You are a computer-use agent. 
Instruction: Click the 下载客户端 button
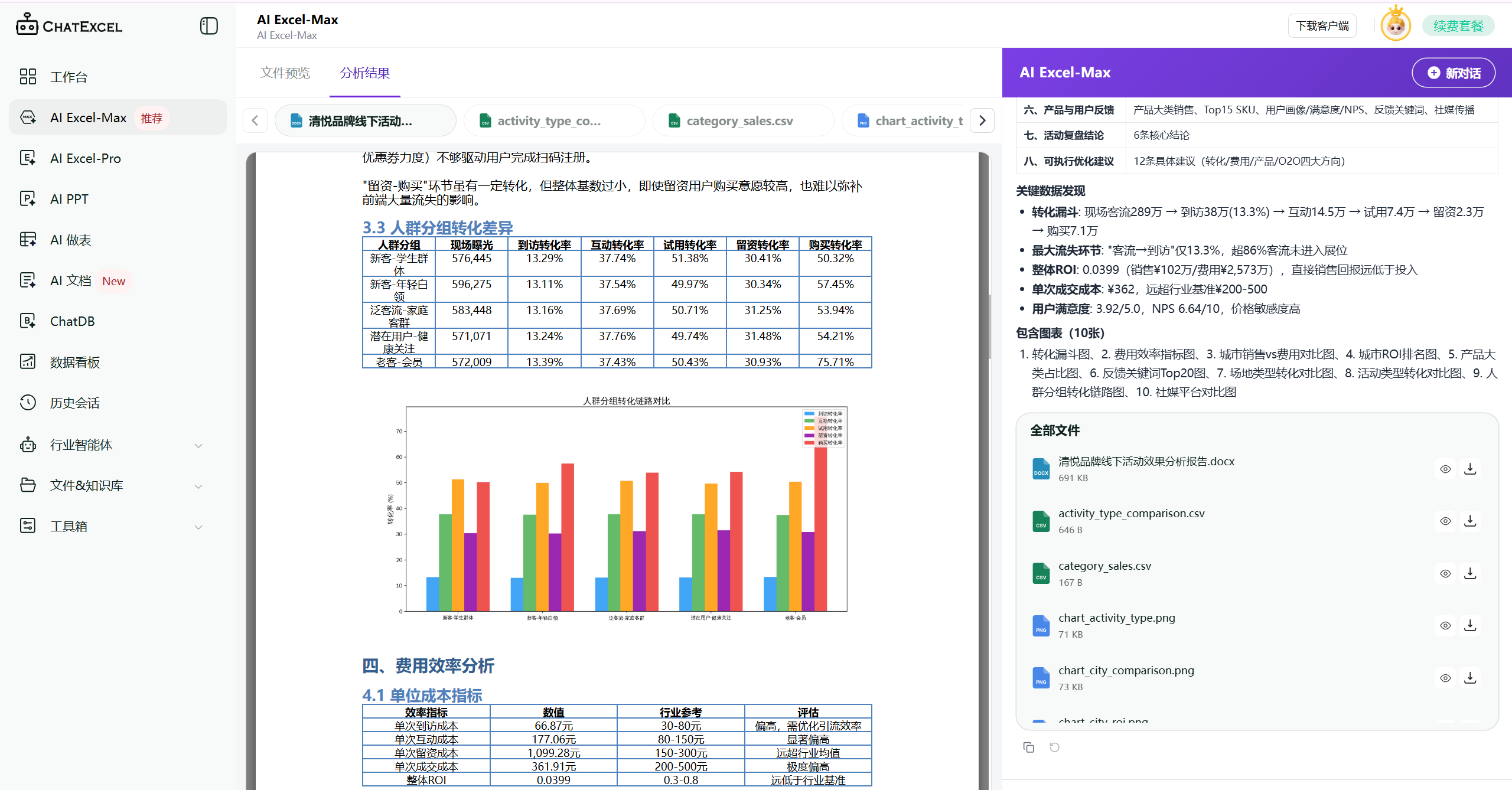pos(1322,26)
